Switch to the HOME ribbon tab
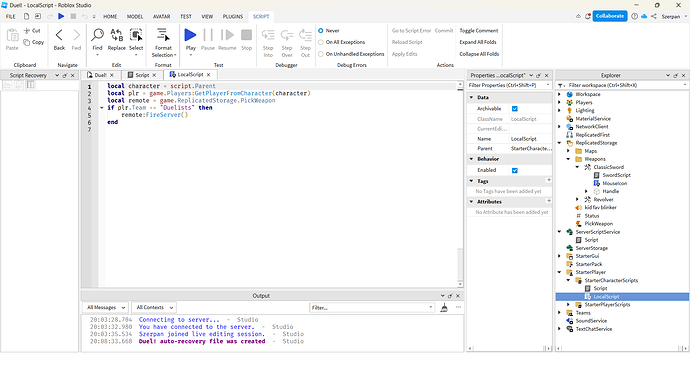Viewport: 690px width, 366px height. point(110,16)
